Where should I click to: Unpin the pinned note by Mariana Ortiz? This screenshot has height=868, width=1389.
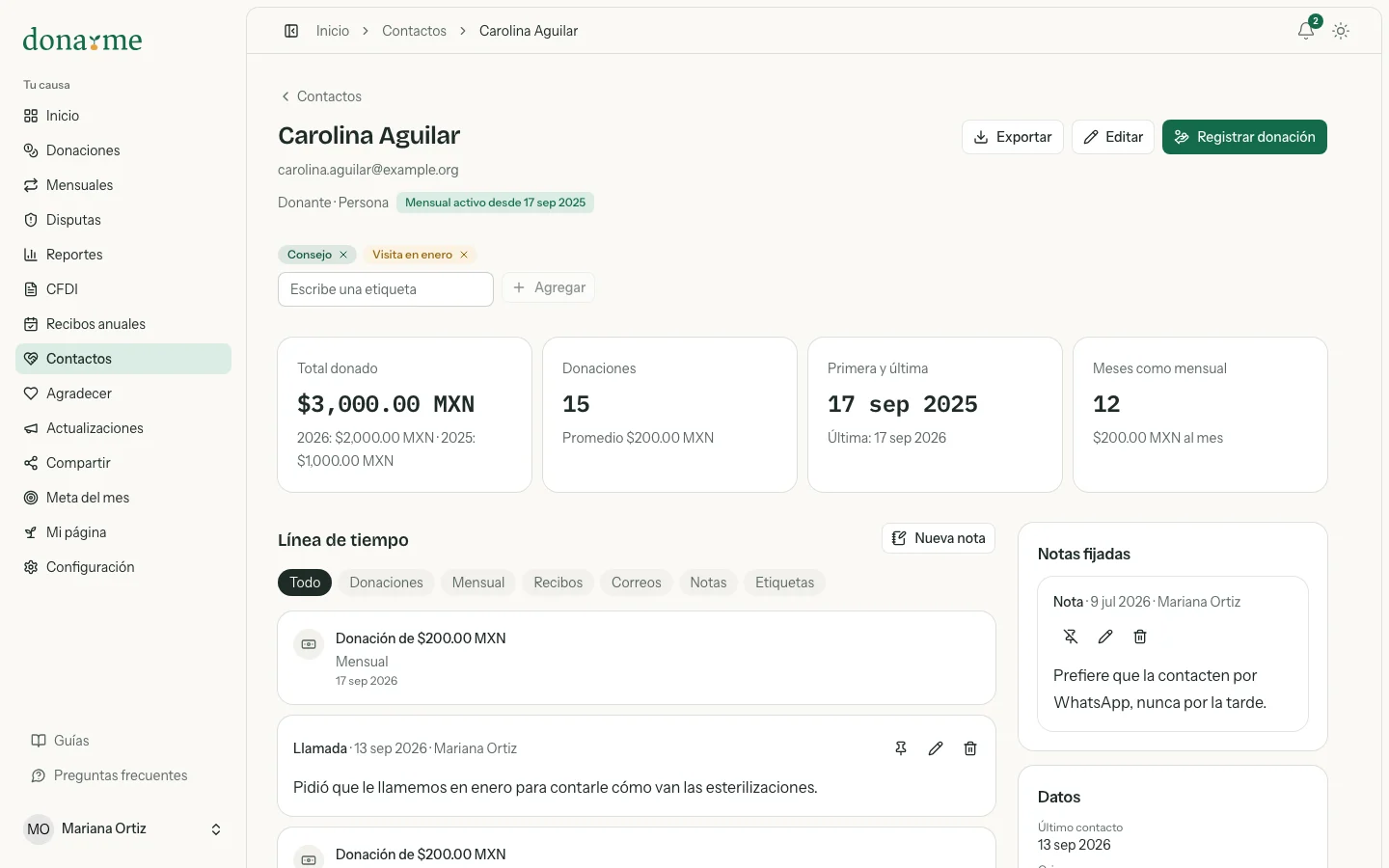(1071, 637)
